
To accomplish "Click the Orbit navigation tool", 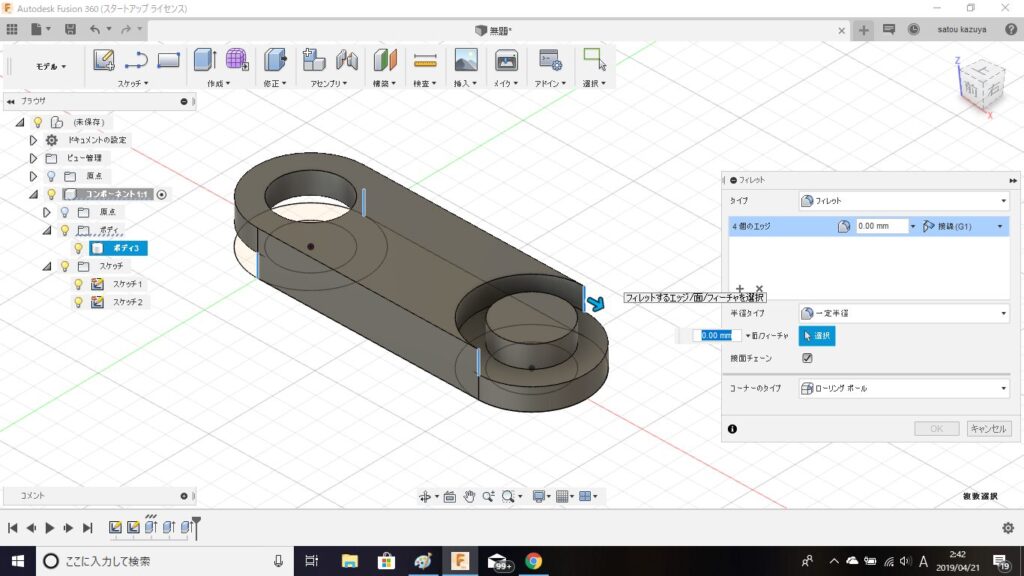I will click(424, 497).
